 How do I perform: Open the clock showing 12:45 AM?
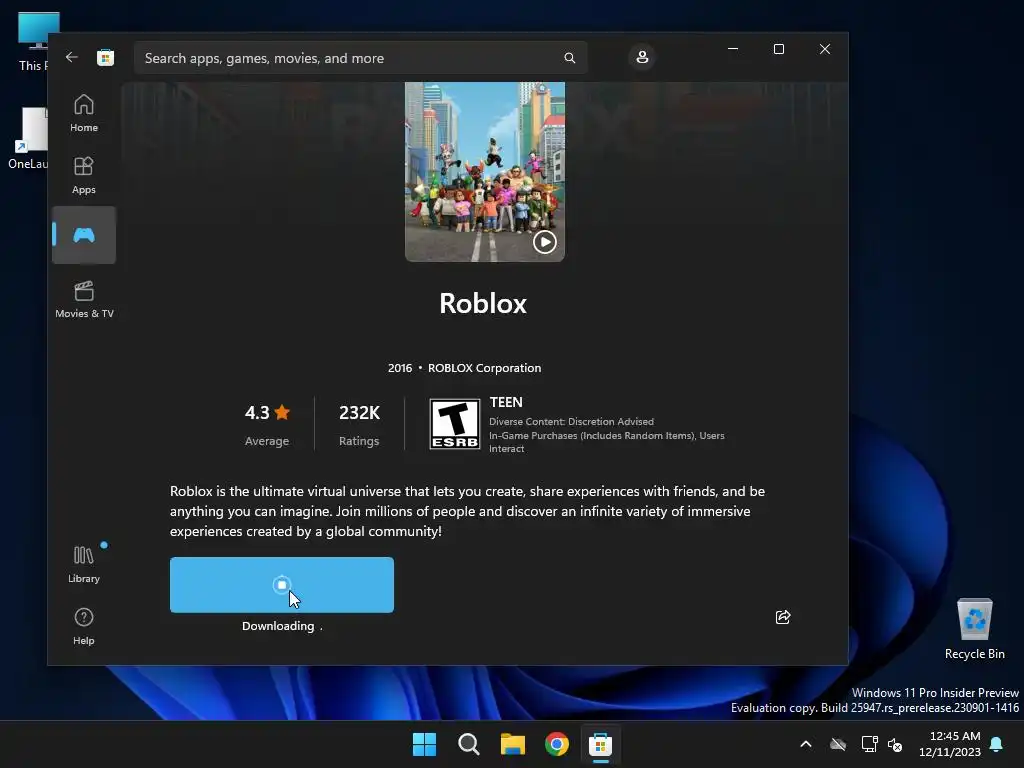pyautogui.click(x=950, y=744)
